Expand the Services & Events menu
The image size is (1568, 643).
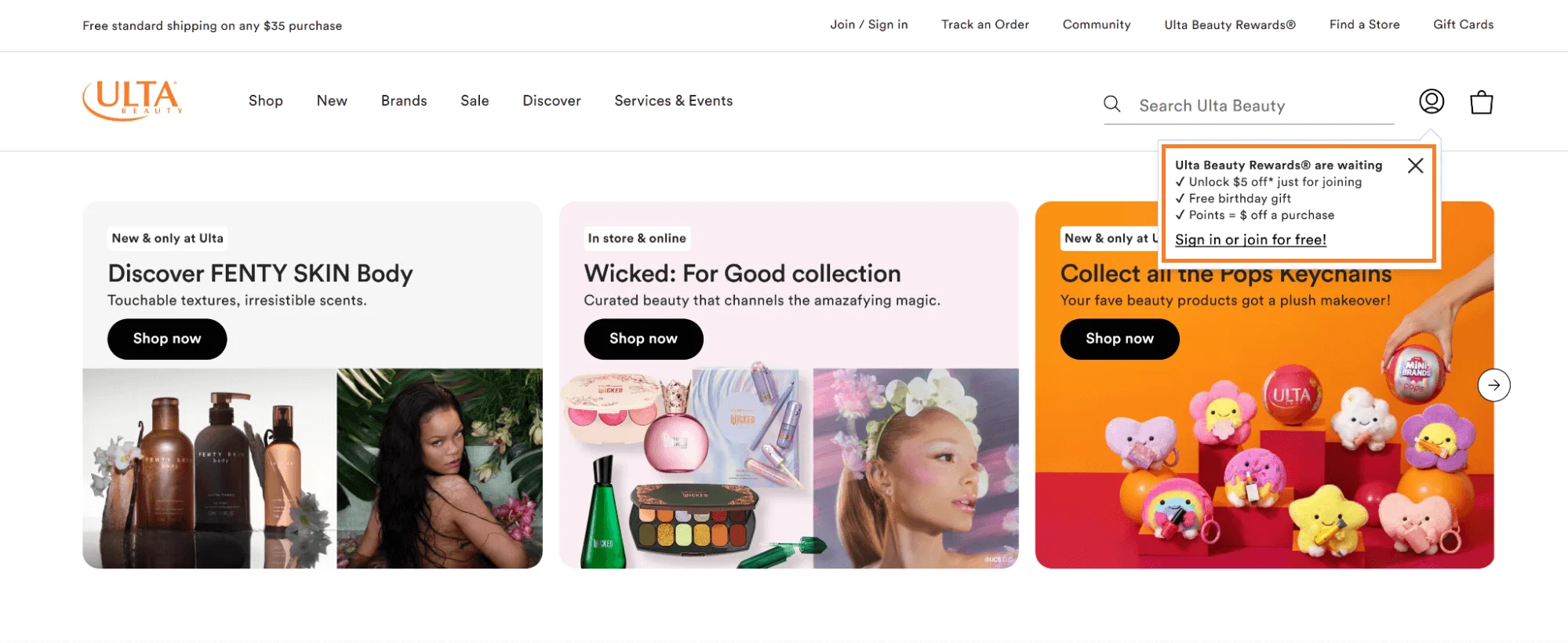(x=672, y=100)
